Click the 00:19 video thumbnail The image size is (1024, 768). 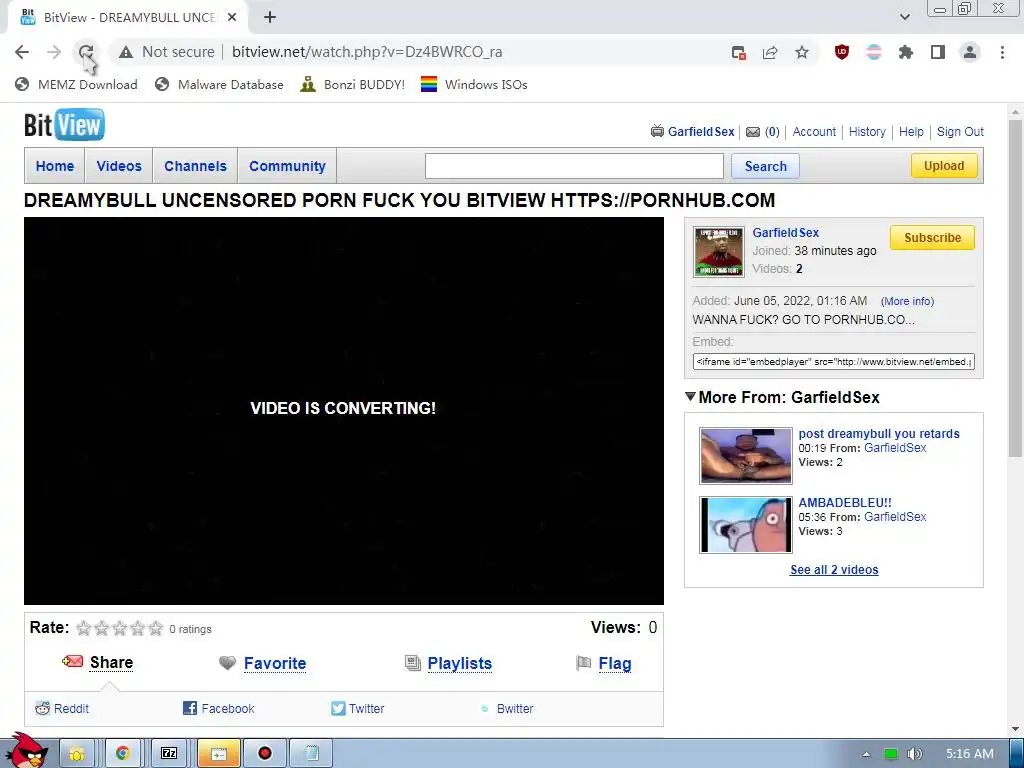coord(746,456)
